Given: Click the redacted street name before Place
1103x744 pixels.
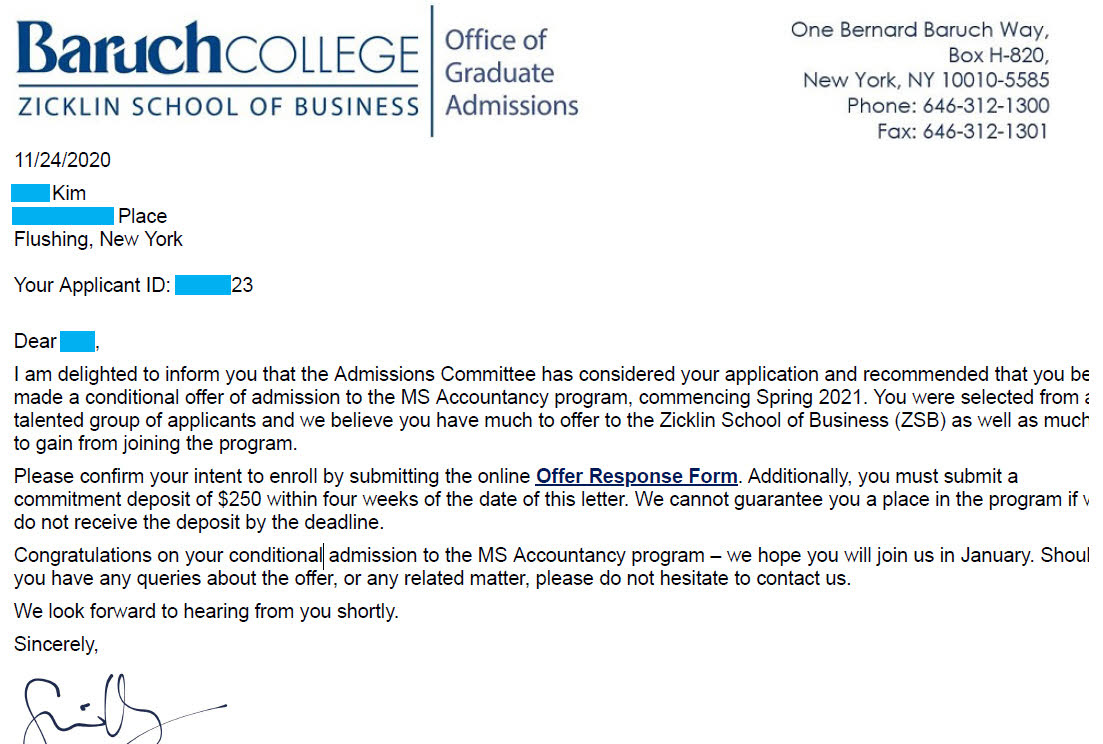Looking at the screenshot, I should pyautogui.click(x=63, y=216).
